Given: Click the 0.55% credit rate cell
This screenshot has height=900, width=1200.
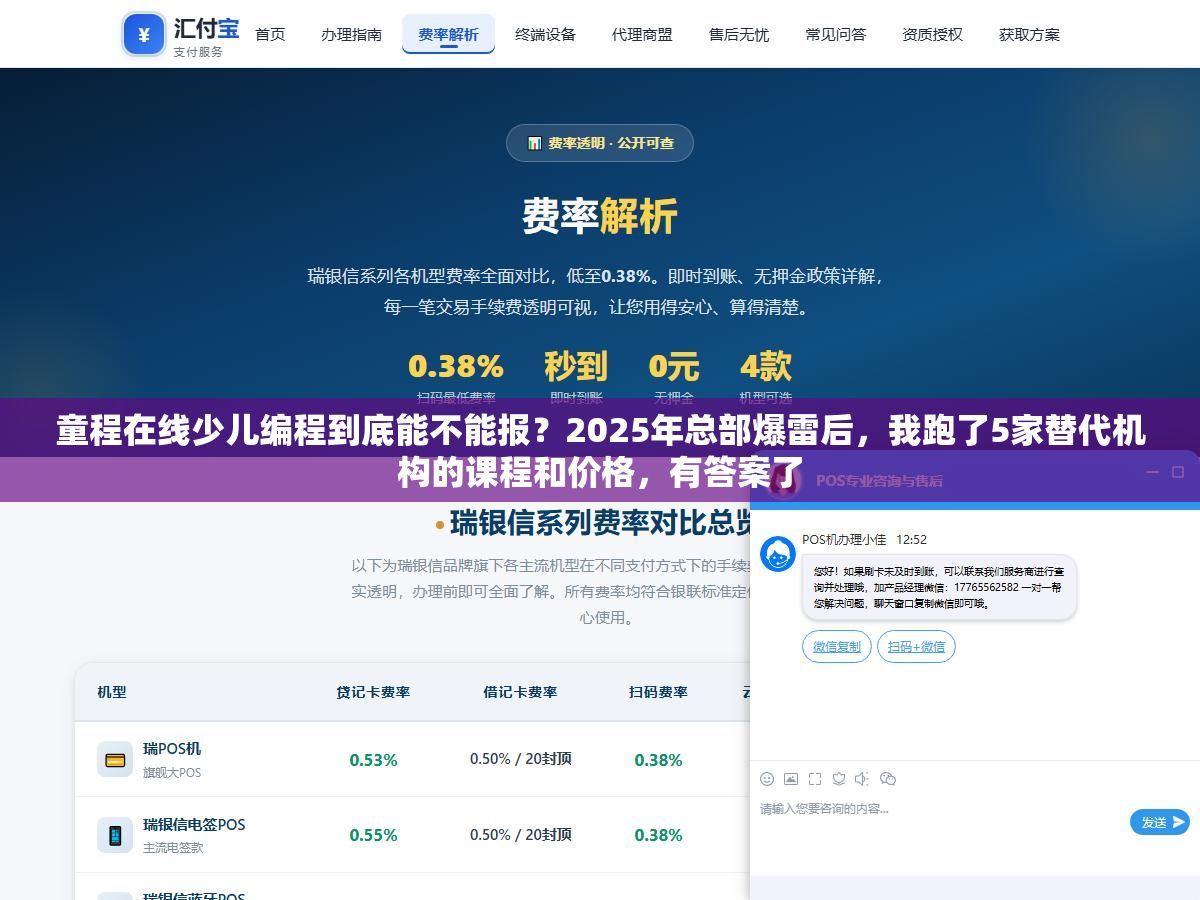Looking at the screenshot, I should click(x=373, y=835).
